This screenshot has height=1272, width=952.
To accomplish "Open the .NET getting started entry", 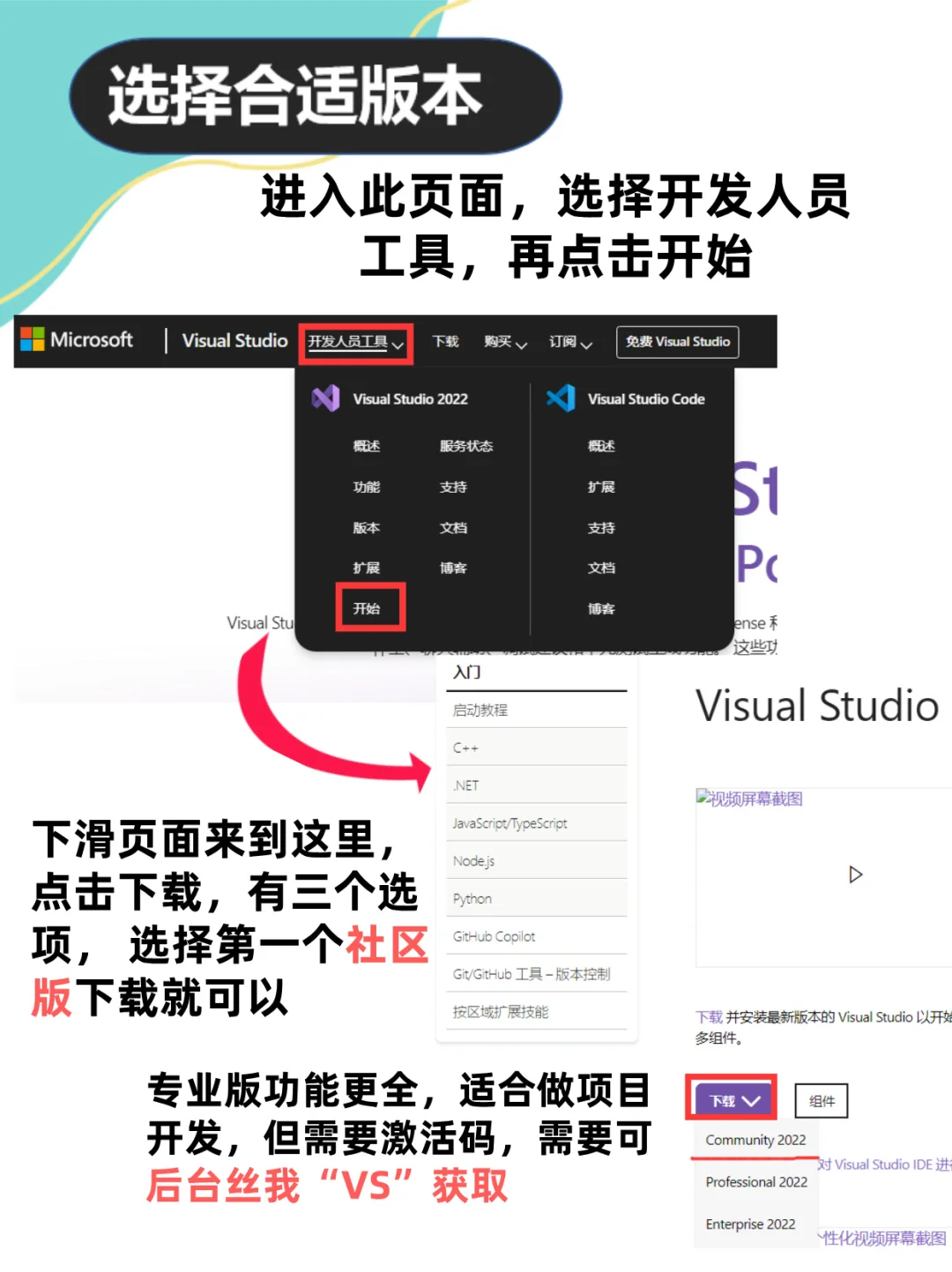I will (x=465, y=785).
